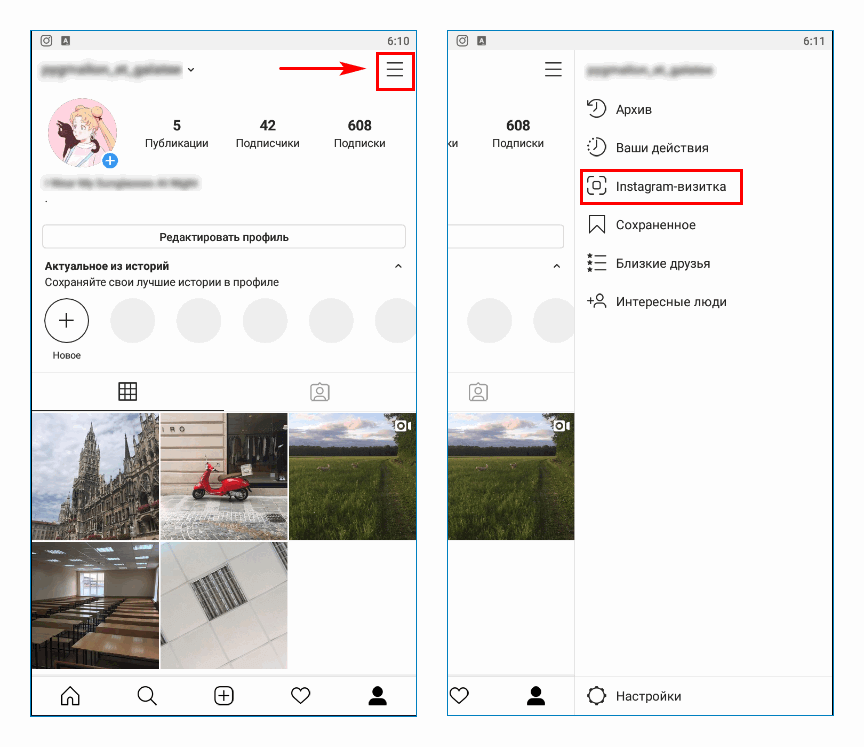The image size is (864, 747).
Task: Click the Сохраненное bookmark icon
Action: [597, 225]
